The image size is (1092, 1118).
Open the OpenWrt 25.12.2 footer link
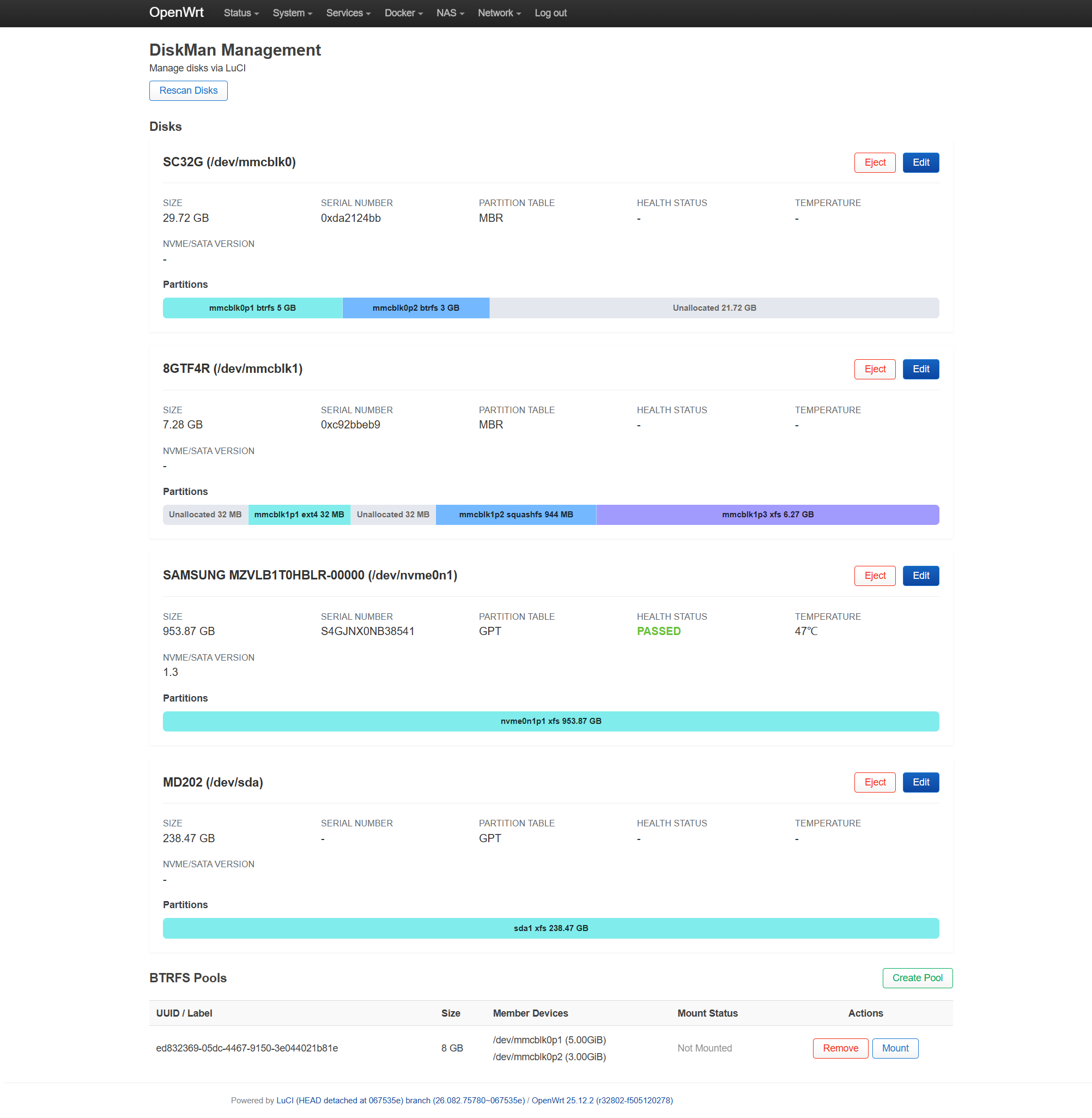tap(602, 1100)
